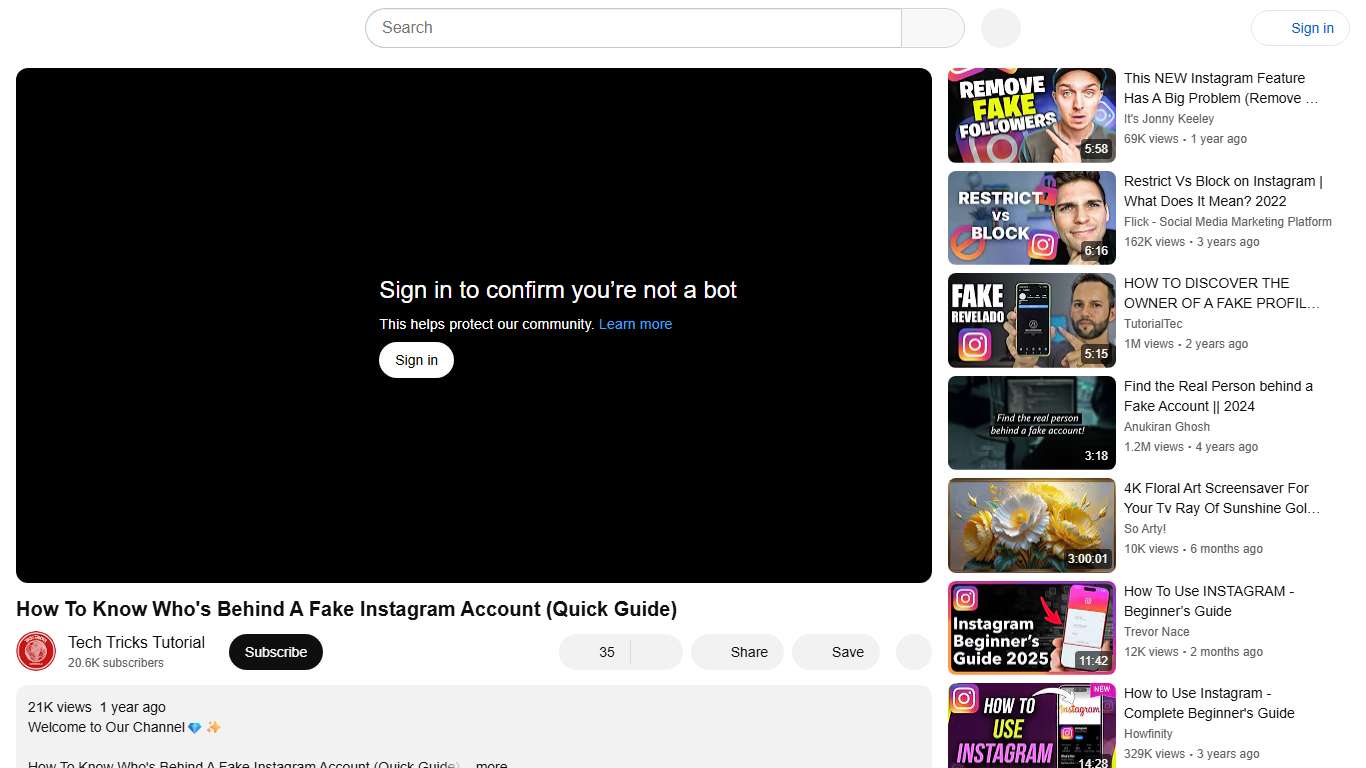Screen dimensions: 1366x768
Task: Open the three-dot more actions menu beside Save
Action: click(x=912, y=651)
